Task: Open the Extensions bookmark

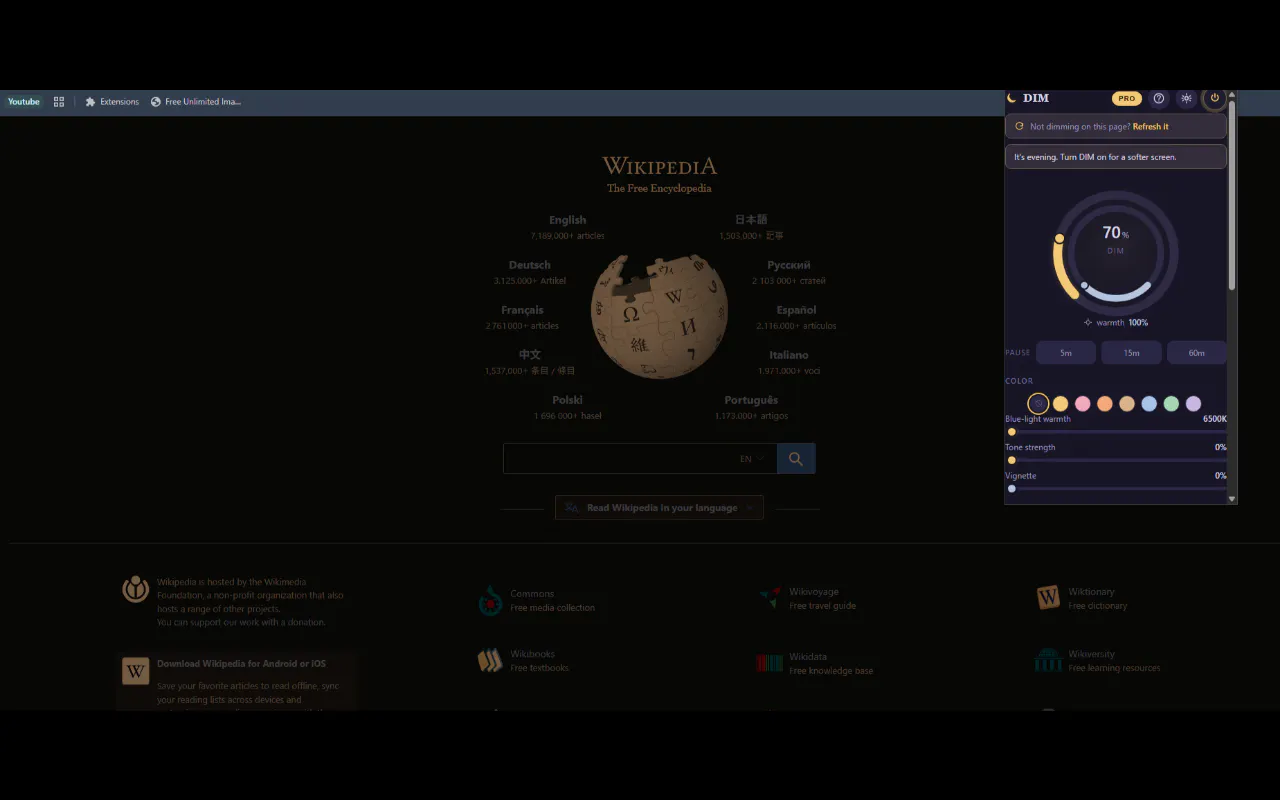Action: coord(112,102)
